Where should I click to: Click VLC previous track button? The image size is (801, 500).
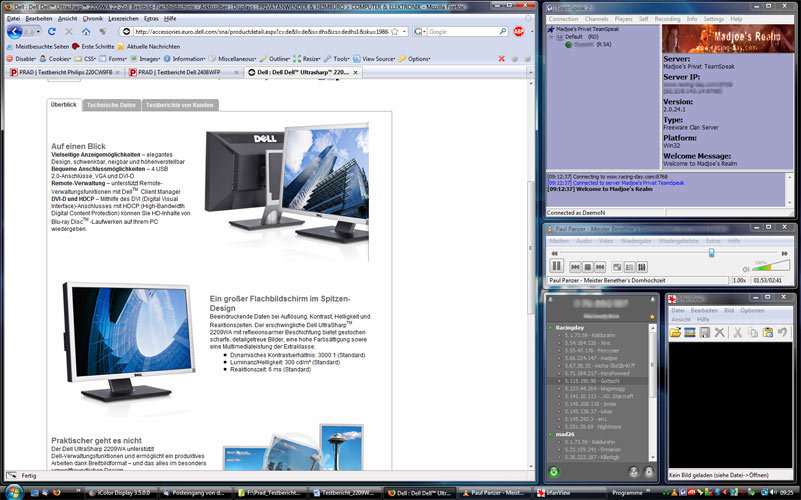tap(575, 267)
